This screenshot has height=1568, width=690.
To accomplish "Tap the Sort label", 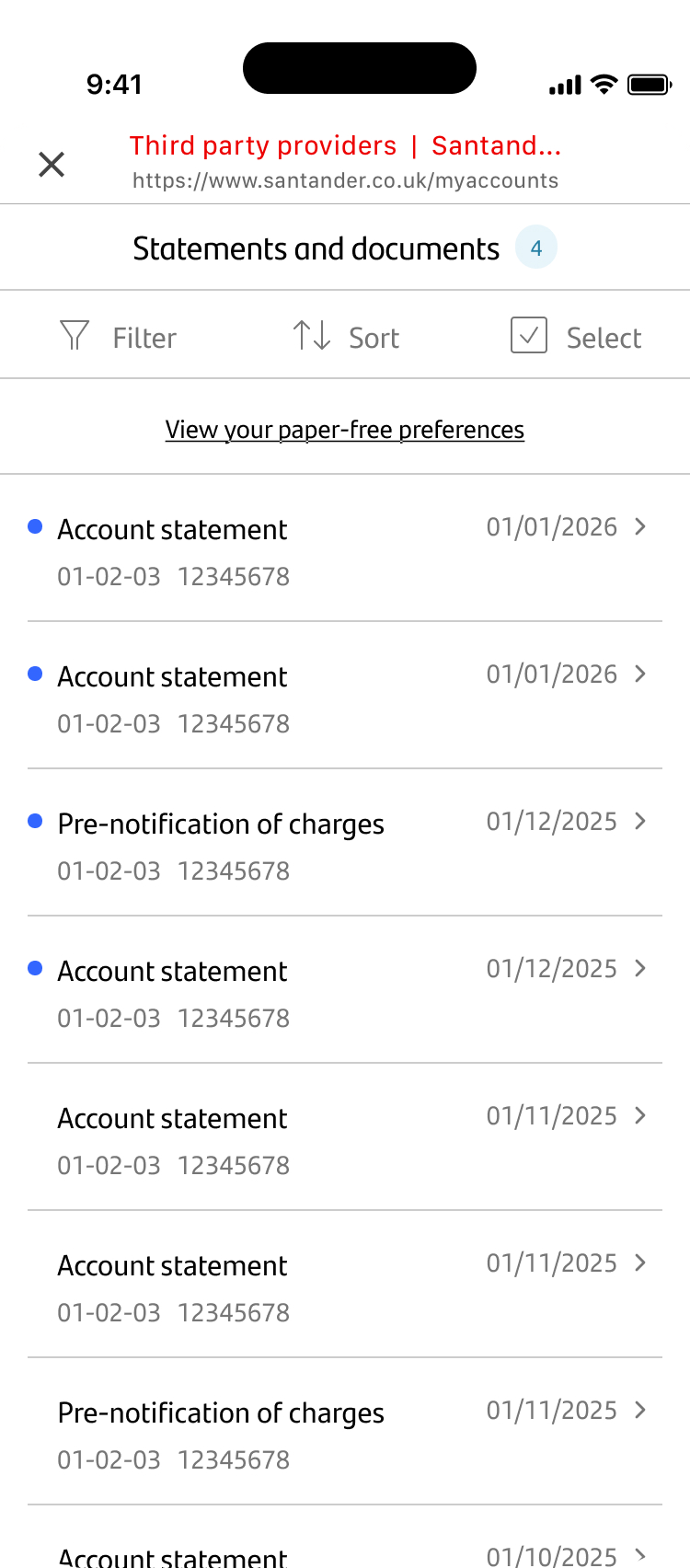I will pyautogui.click(x=374, y=339).
